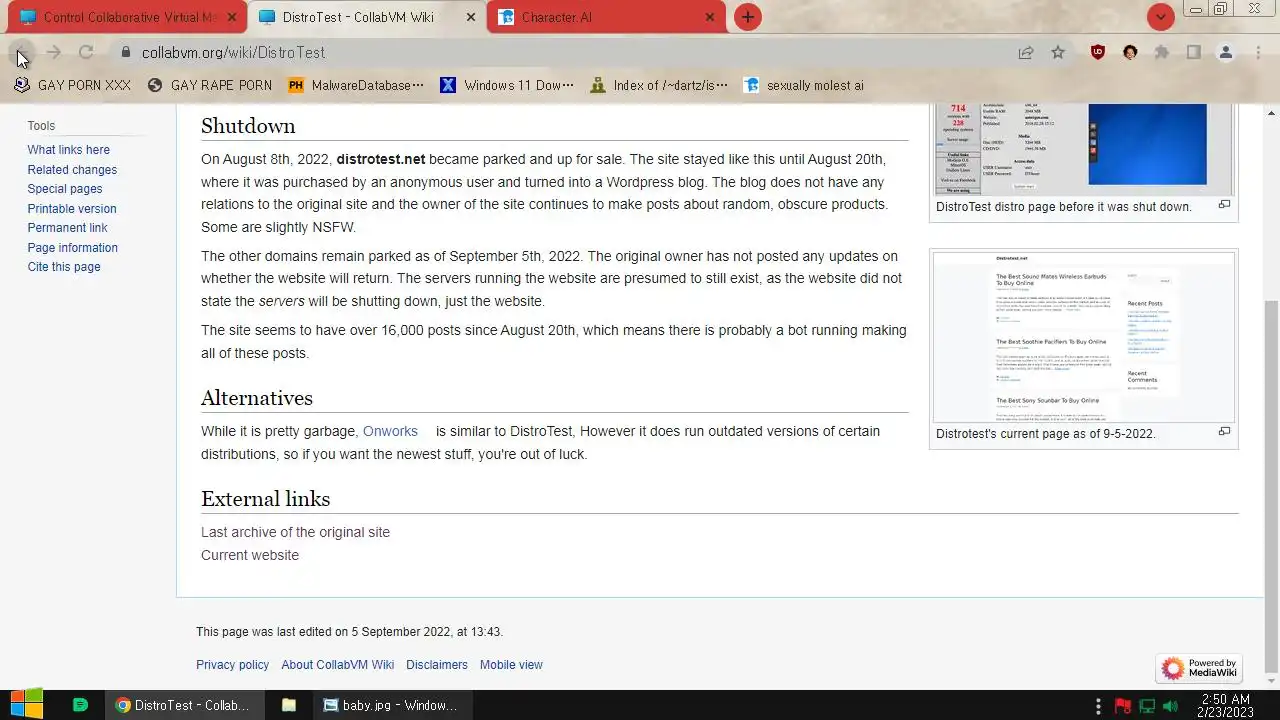Viewport: 1280px width, 720px height.
Task: Open the Privacy policy footer link
Action: tap(232, 665)
